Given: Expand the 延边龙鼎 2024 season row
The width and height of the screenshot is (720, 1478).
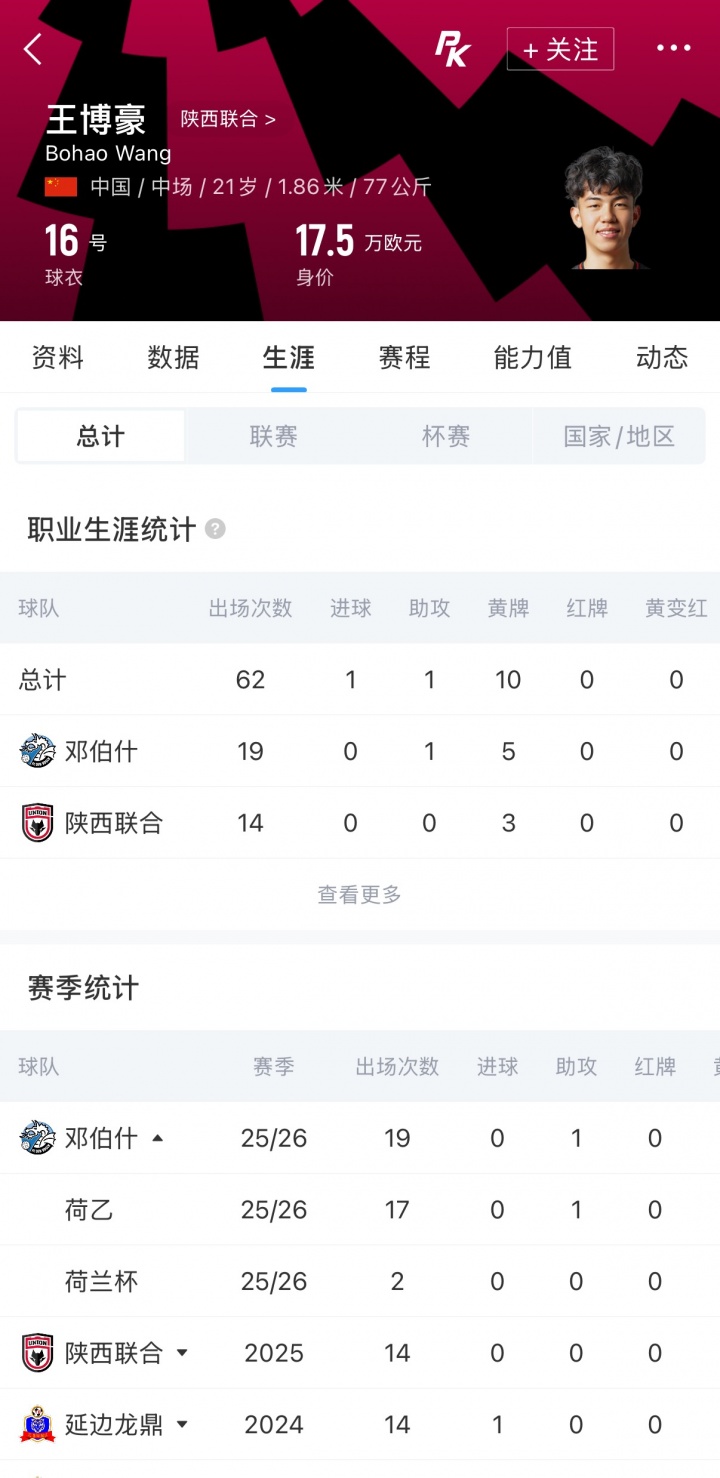Looking at the screenshot, I should [182, 1424].
